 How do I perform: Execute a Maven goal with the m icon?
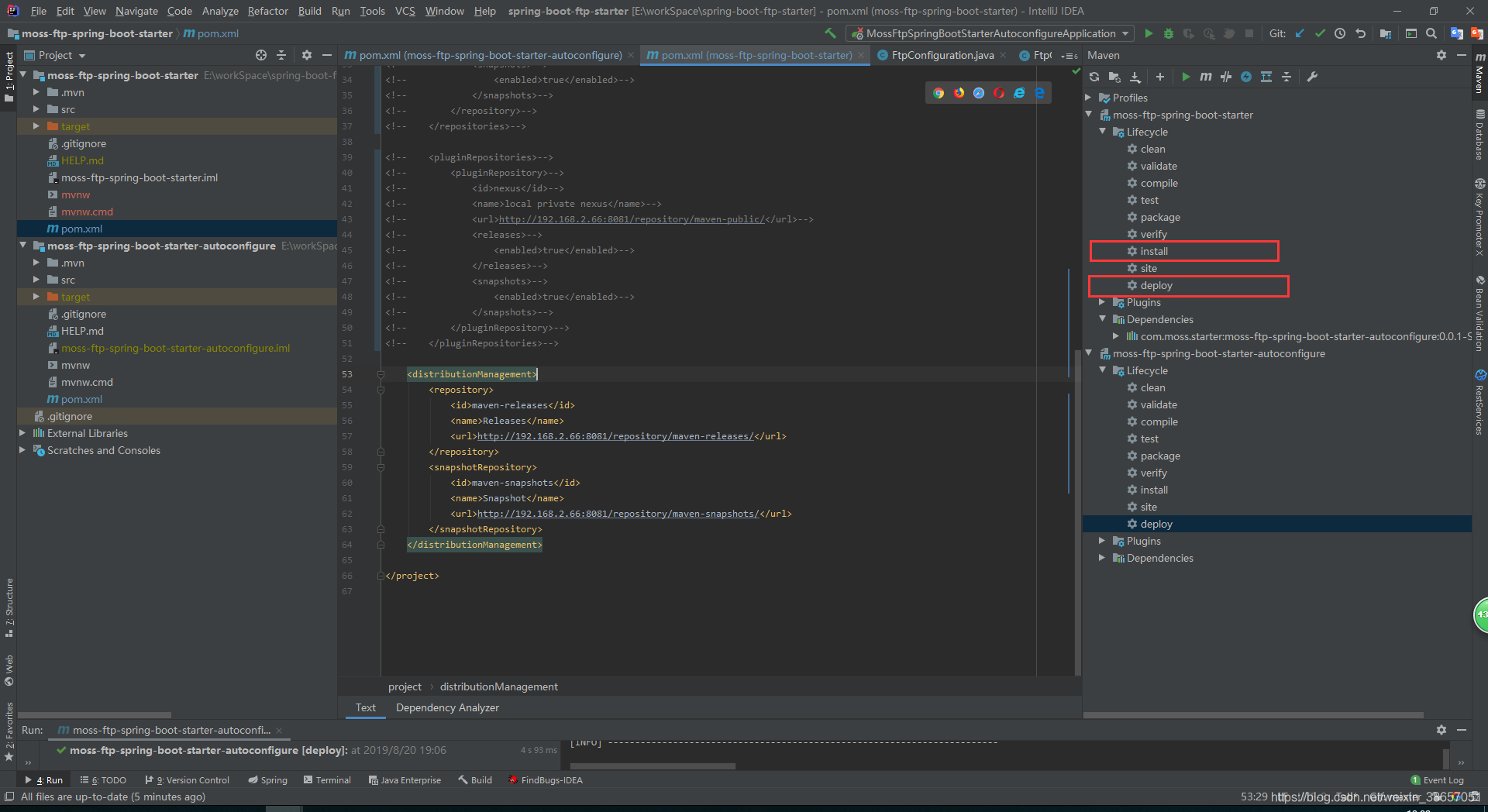pos(1206,77)
